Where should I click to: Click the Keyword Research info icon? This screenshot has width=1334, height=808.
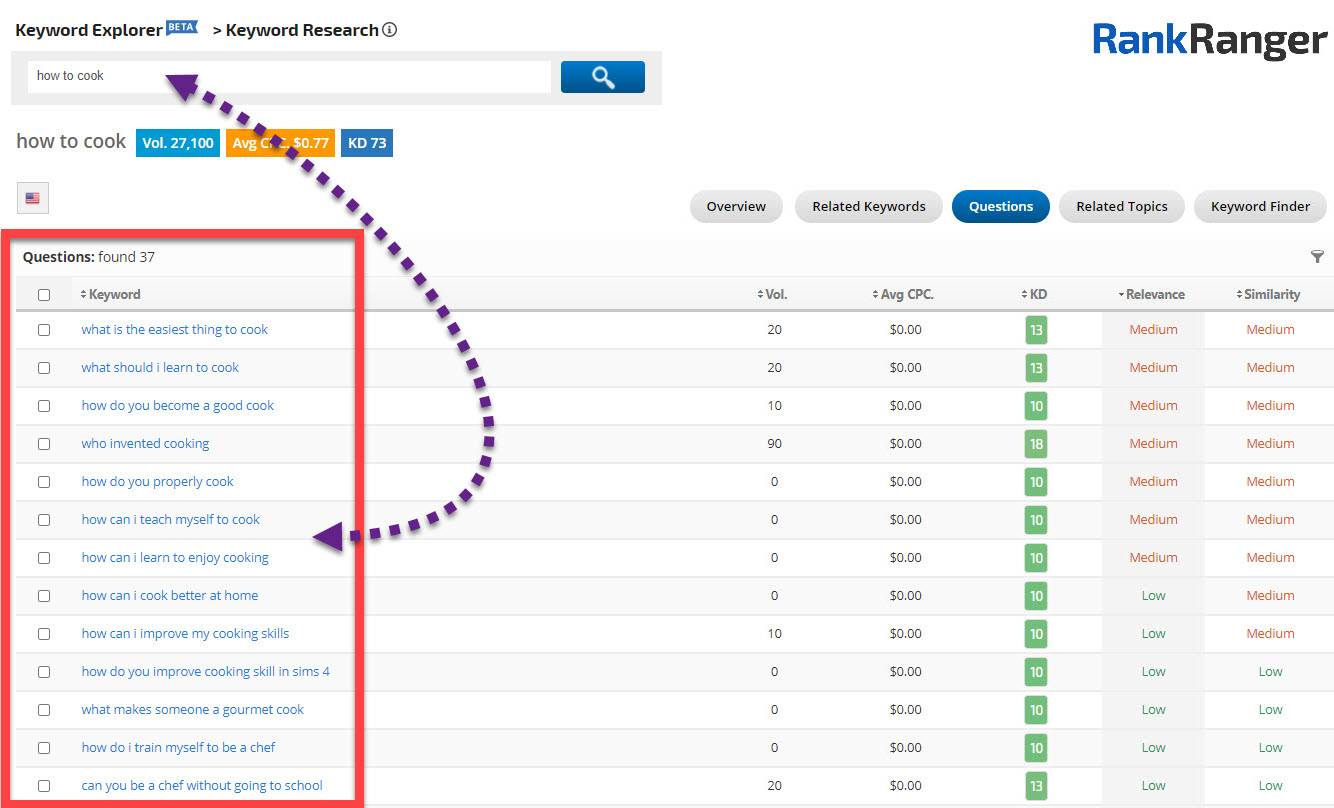click(390, 30)
